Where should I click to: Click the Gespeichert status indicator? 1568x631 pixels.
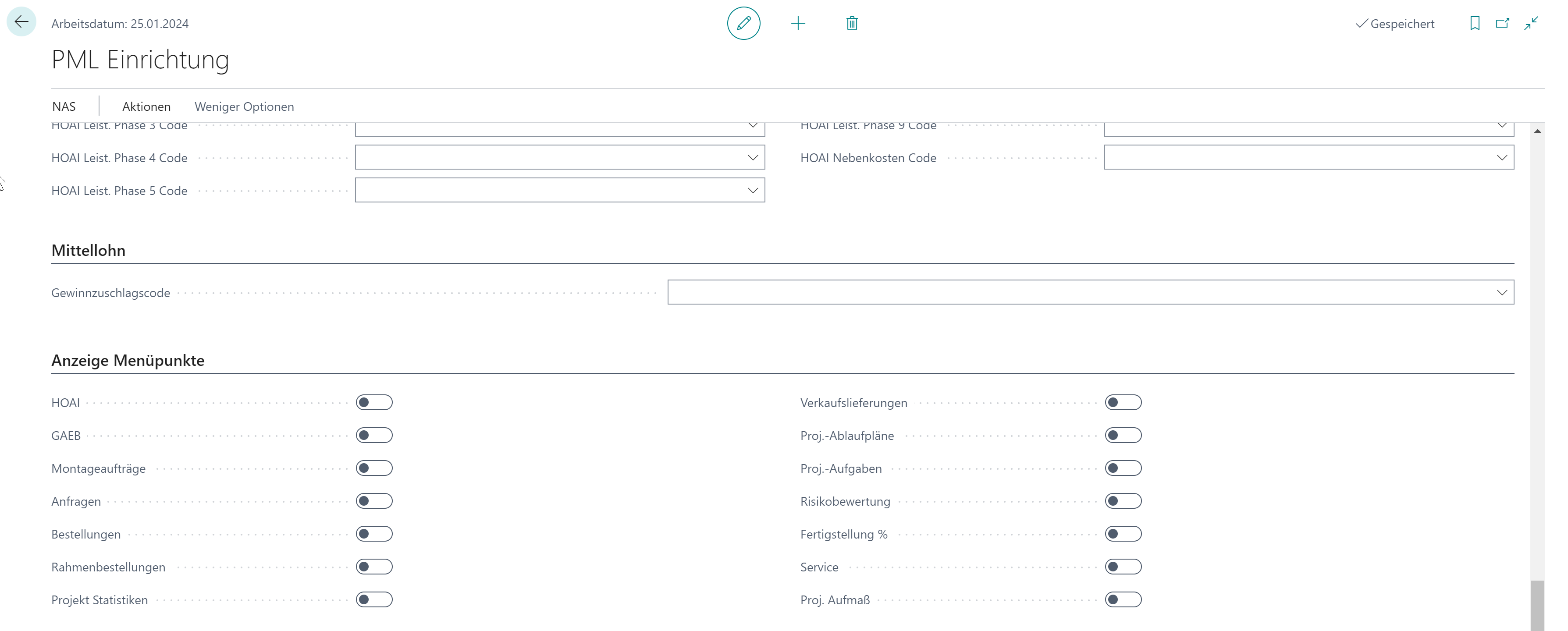1394,24
